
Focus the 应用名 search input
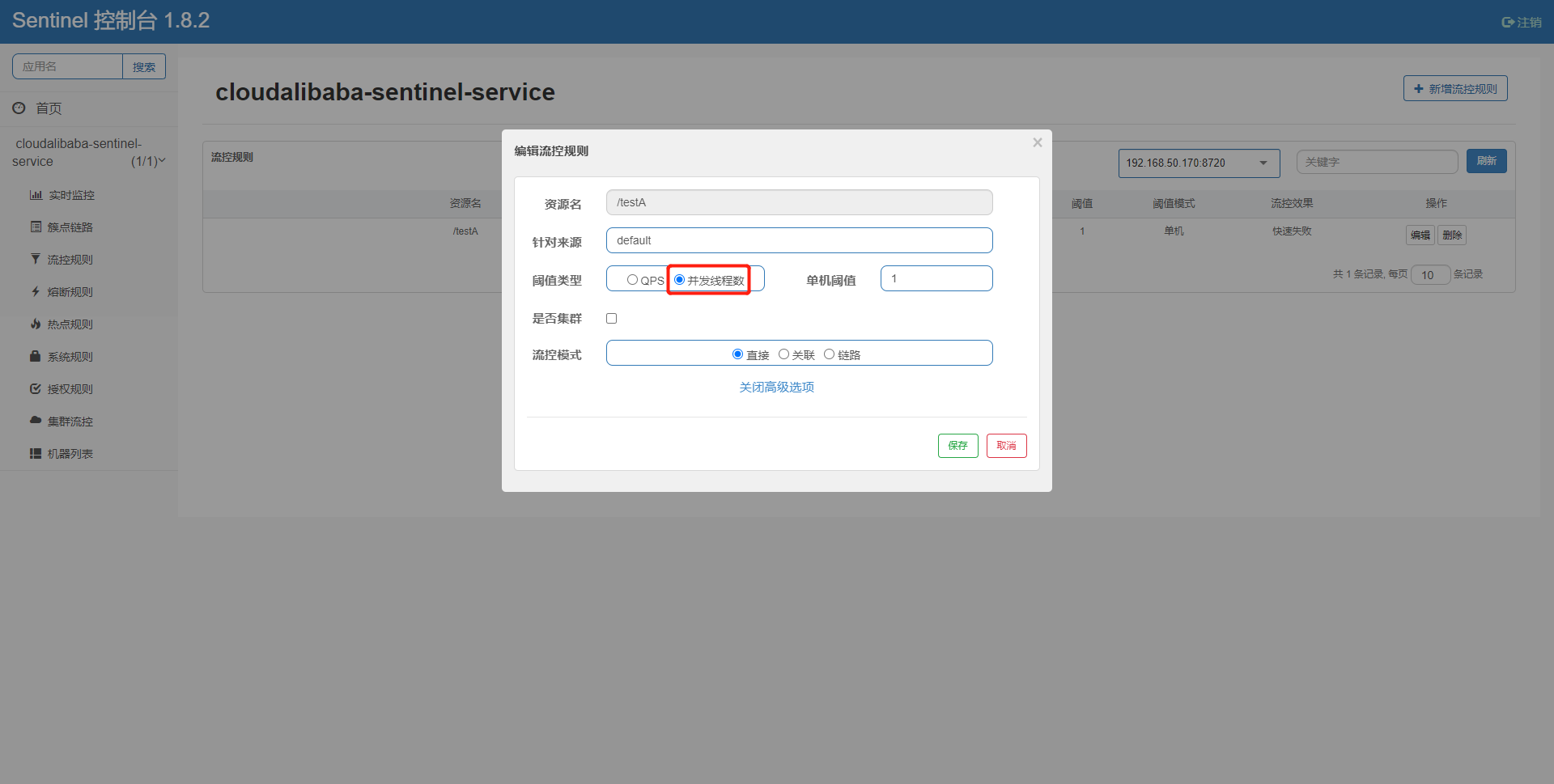coord(68,66)
